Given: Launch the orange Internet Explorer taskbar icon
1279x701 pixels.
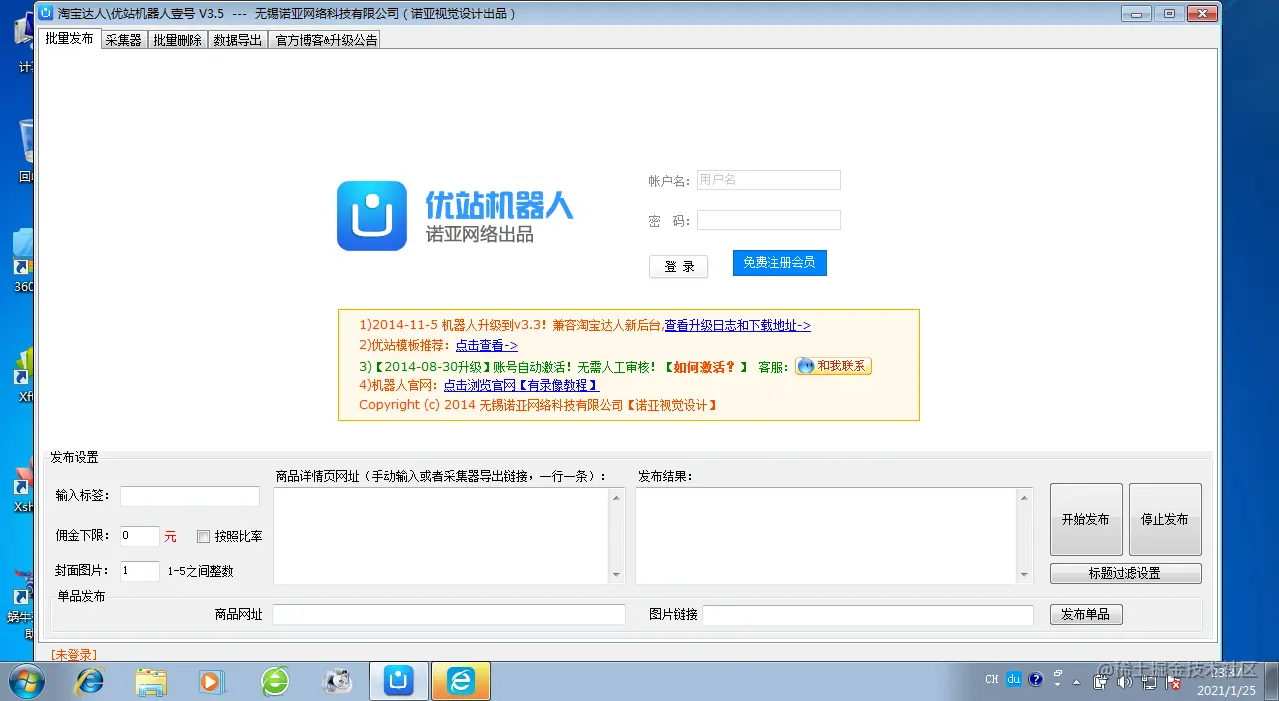Looking at the screenshot, I should [460, 680].
